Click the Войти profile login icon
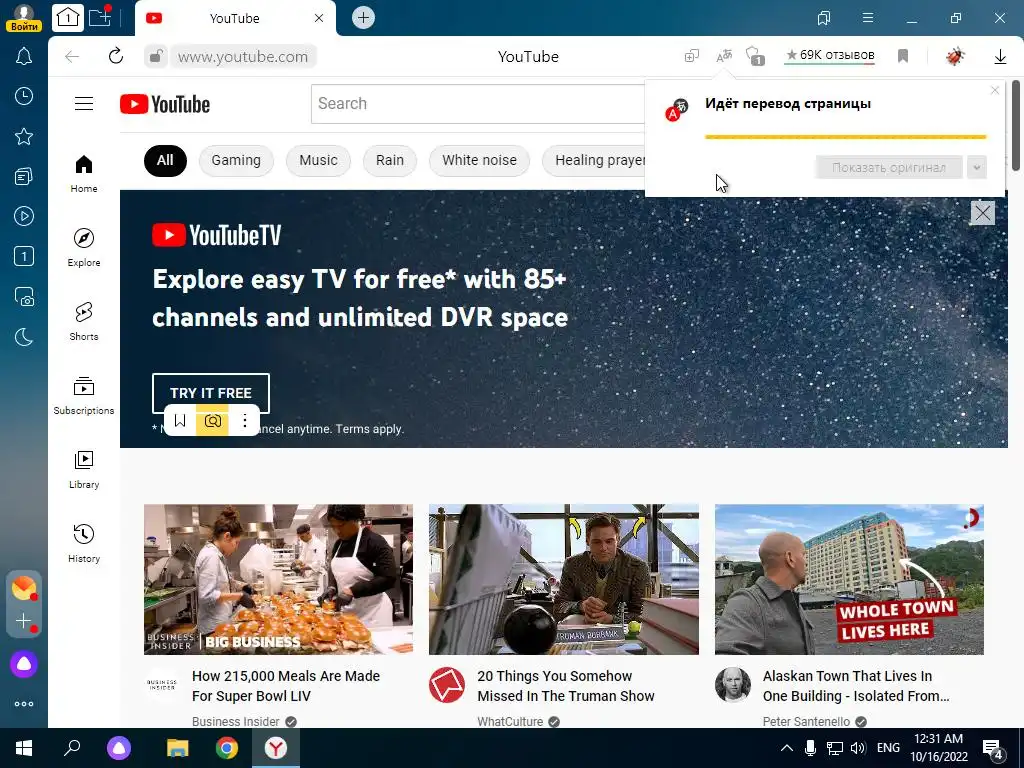This screenshot has height=768, width=1024. [24, 18]
